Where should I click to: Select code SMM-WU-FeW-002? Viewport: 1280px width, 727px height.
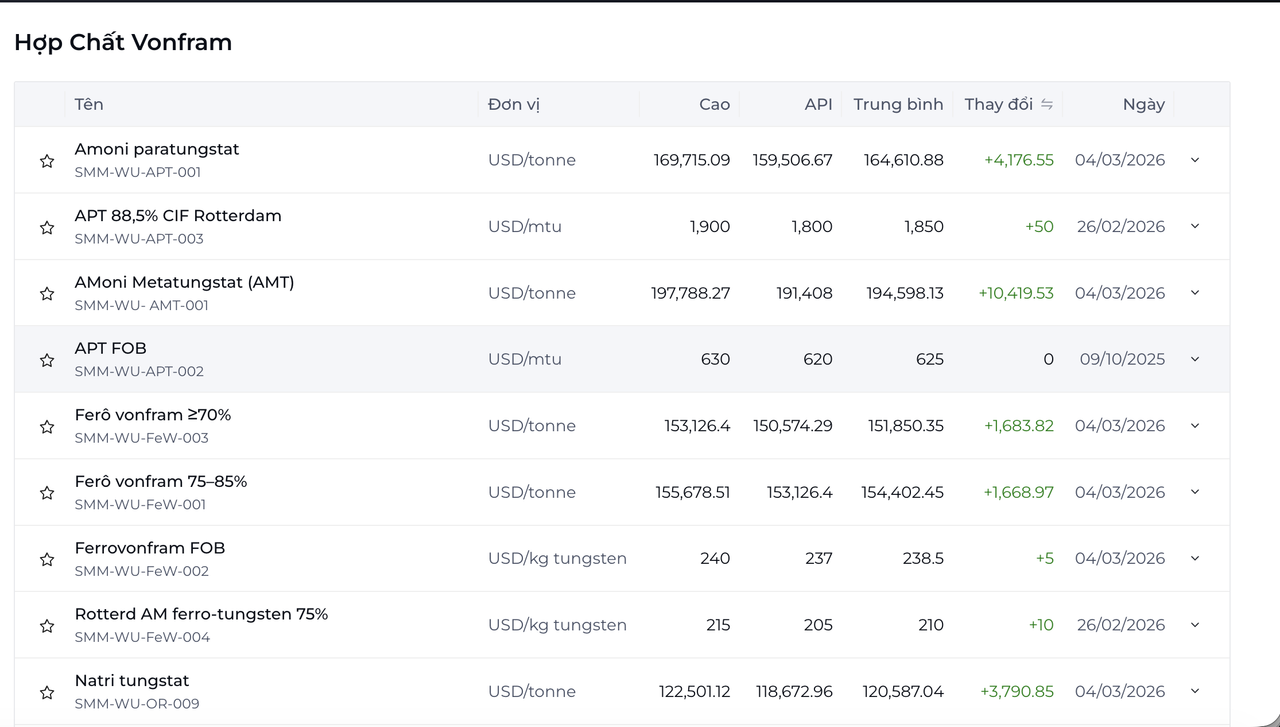(141, 571)
